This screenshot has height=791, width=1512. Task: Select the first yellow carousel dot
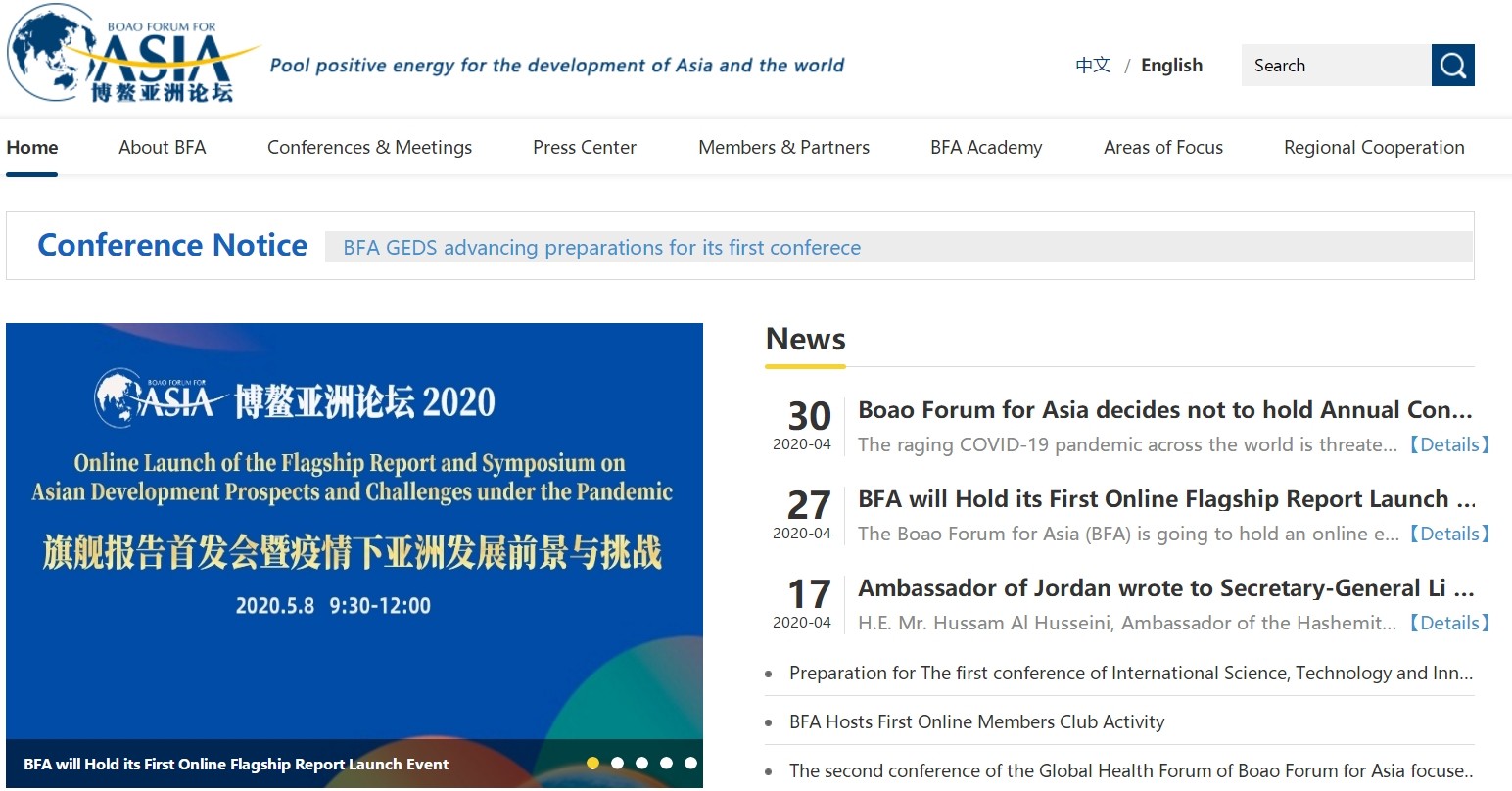point(592,763)
